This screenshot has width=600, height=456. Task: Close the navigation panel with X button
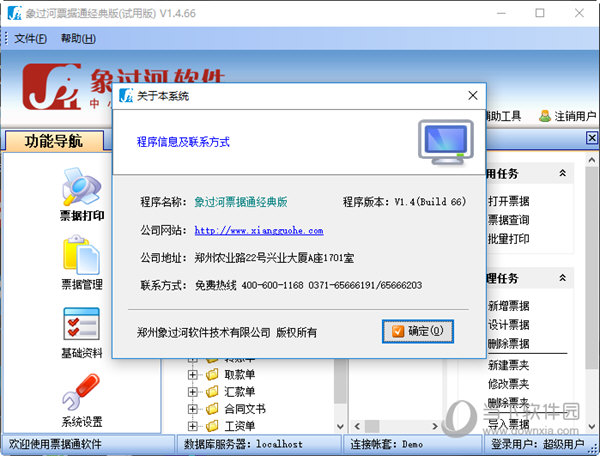(592, 138)
